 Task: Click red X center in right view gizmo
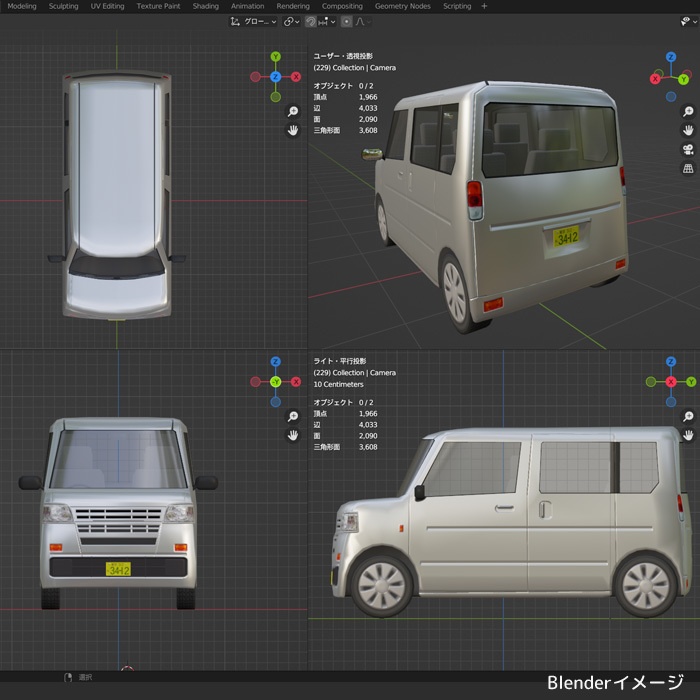coord(671,382)
